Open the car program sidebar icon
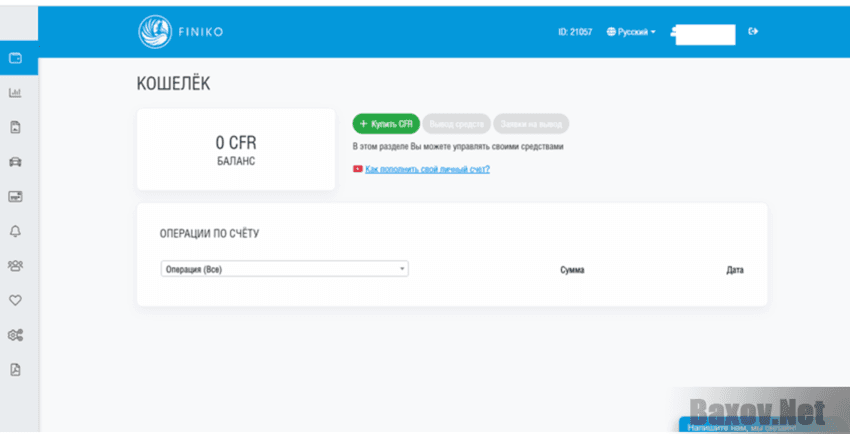 pyautogui.click(x=15, y=162)
